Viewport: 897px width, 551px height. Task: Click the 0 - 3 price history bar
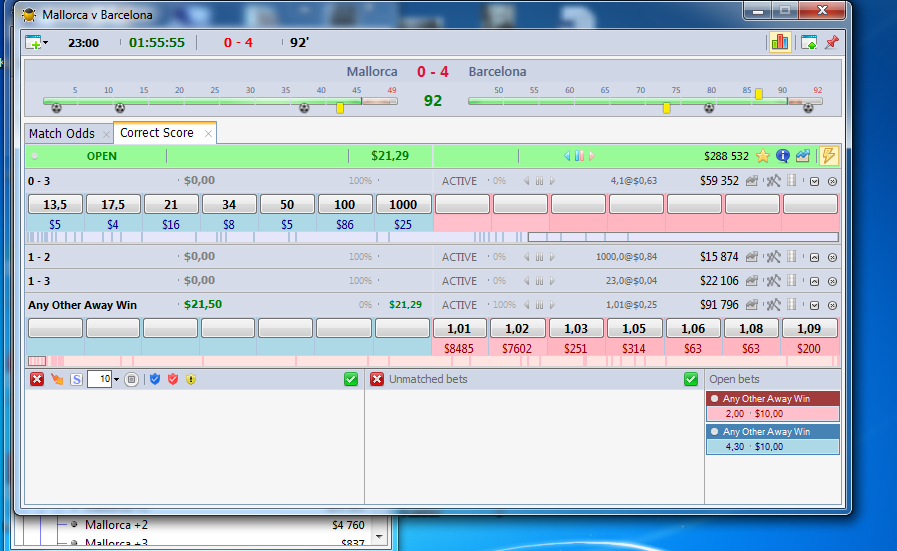[432, 237]
